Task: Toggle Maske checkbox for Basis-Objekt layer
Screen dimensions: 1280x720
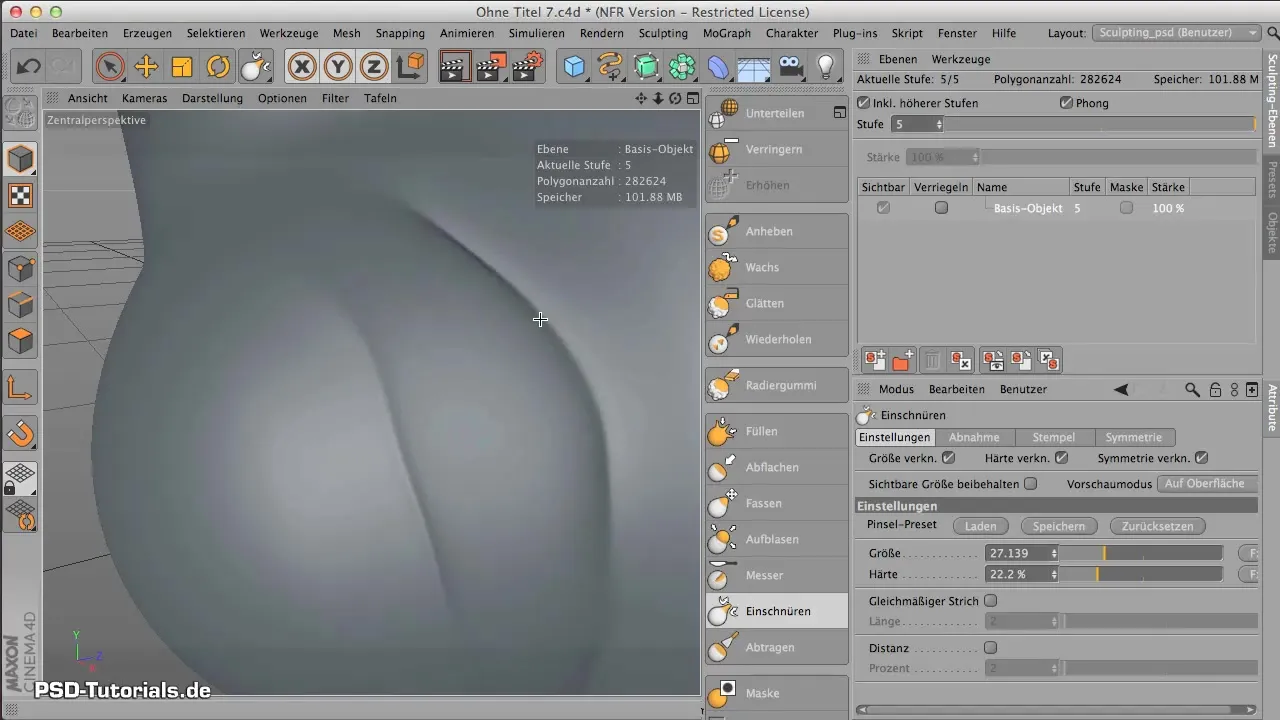Action: click(x=1127, y=208)
